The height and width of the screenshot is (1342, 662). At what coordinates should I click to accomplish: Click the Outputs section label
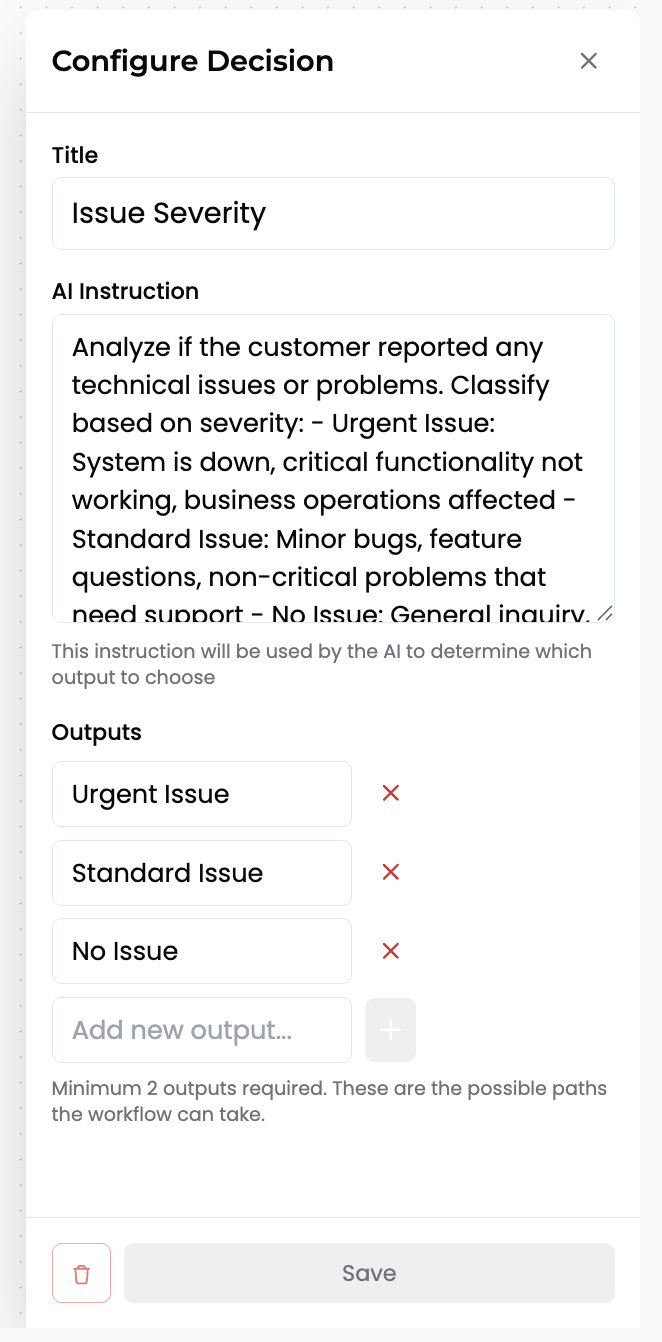click(x=96, y=732)
